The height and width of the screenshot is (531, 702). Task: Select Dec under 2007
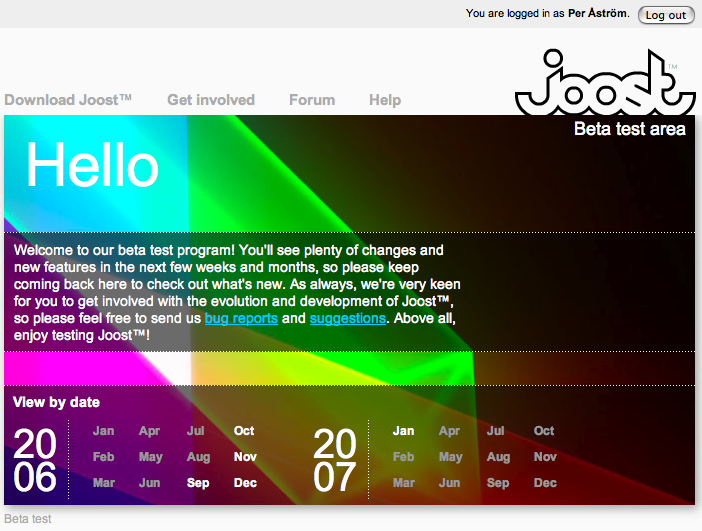click(x=545, y=483)
